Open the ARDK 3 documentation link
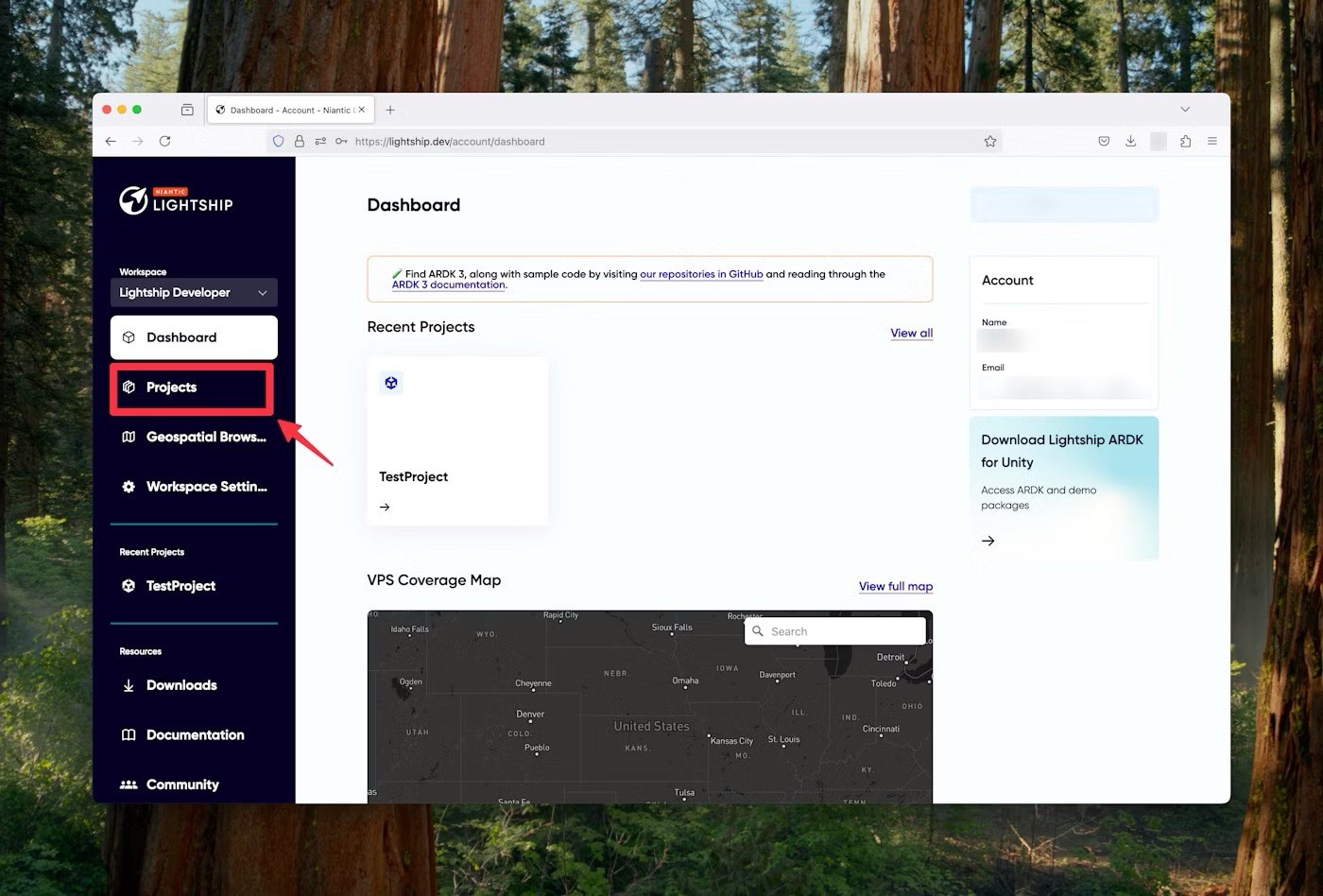The height and width of the screenshot is (896, 1323). tap(449, 284)
